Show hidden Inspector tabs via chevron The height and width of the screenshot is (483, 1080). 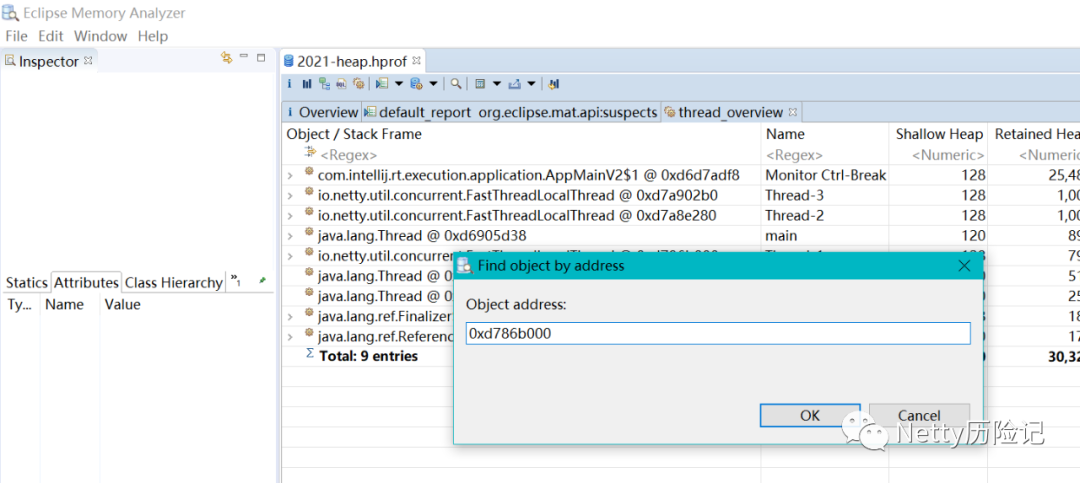pyautogui.click(x=236, y=280)
